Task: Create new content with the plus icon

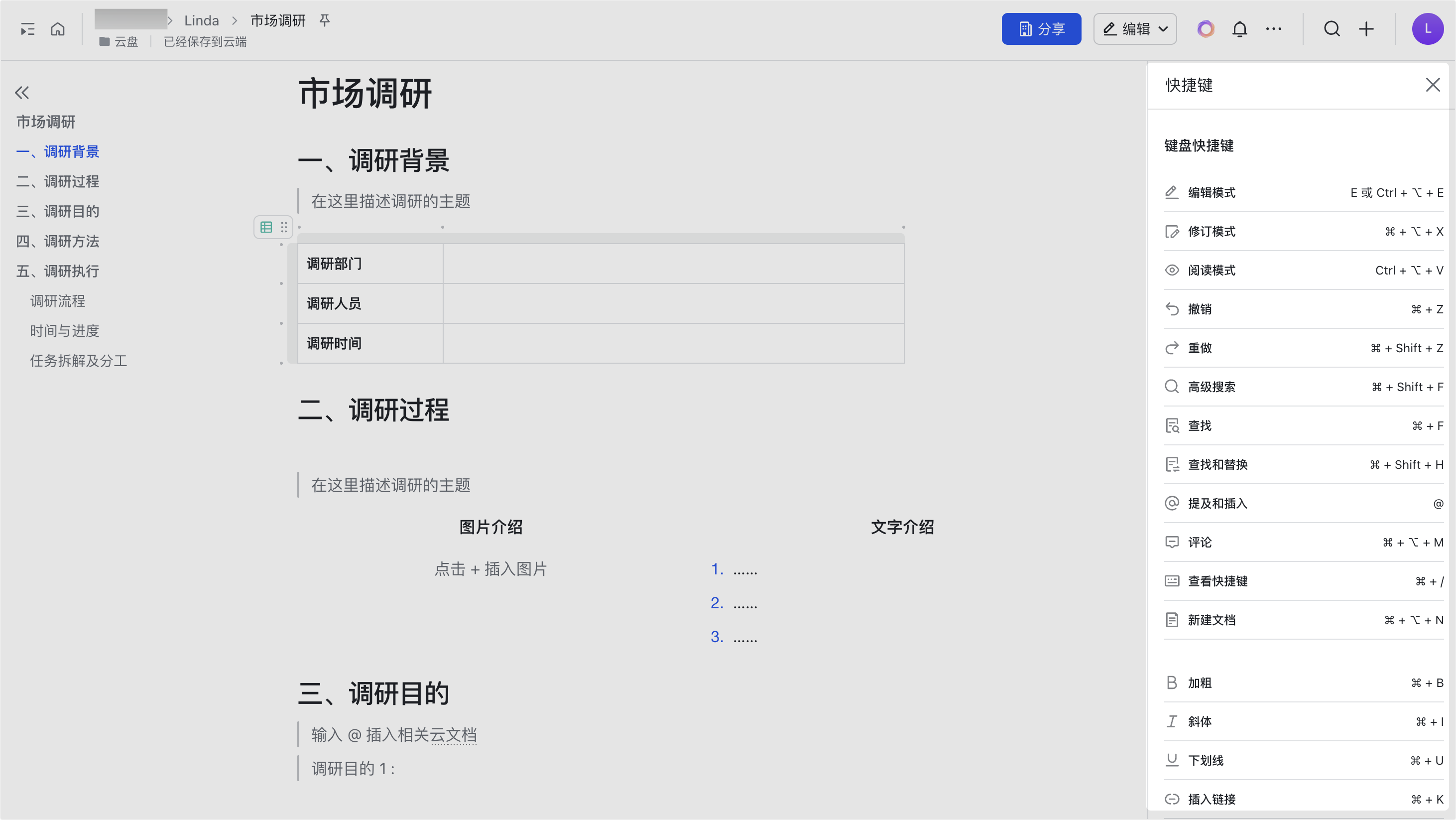Action: click(x=1366, y=28)
